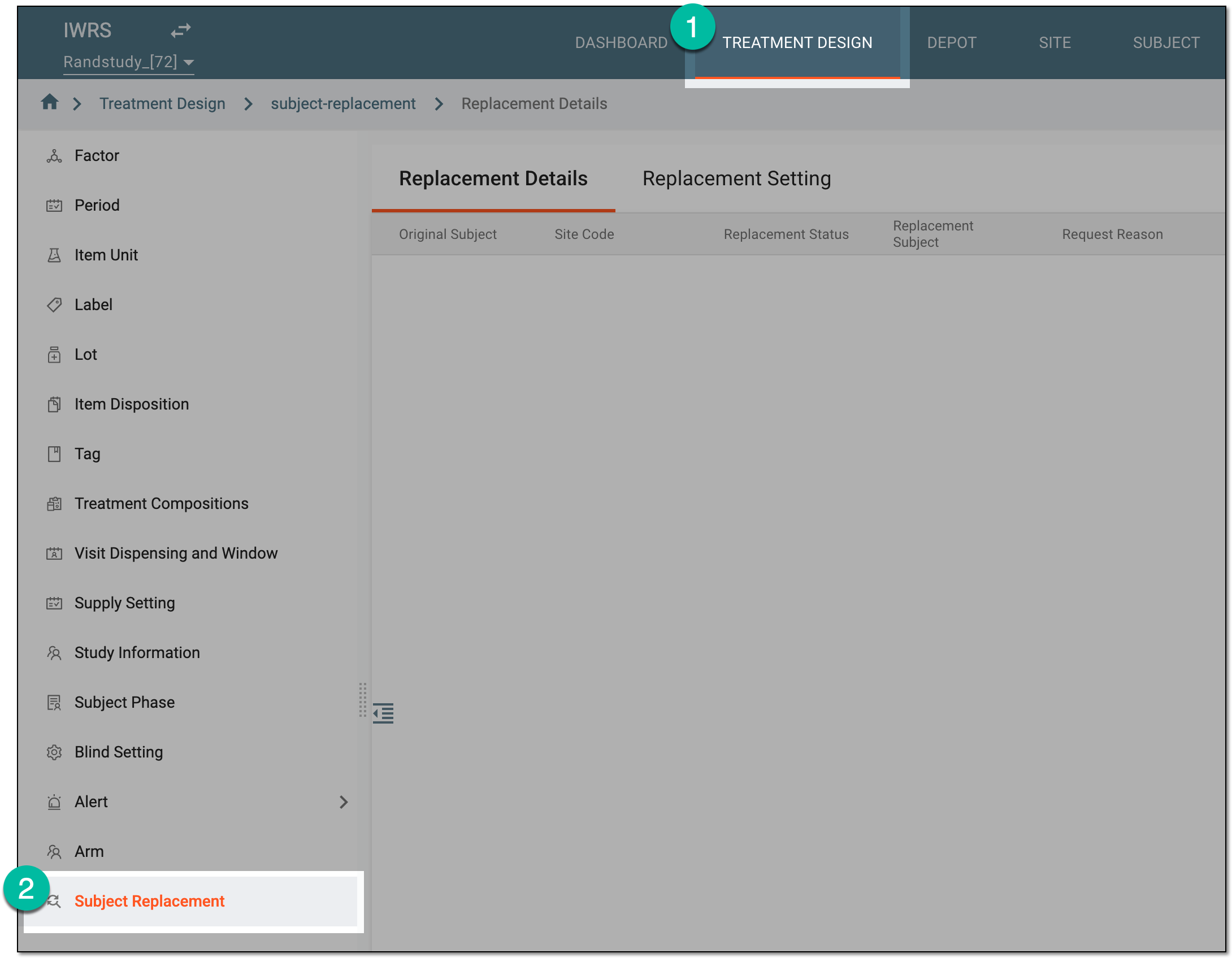
Task: Open Period in the sidebar
Action: 97,206
